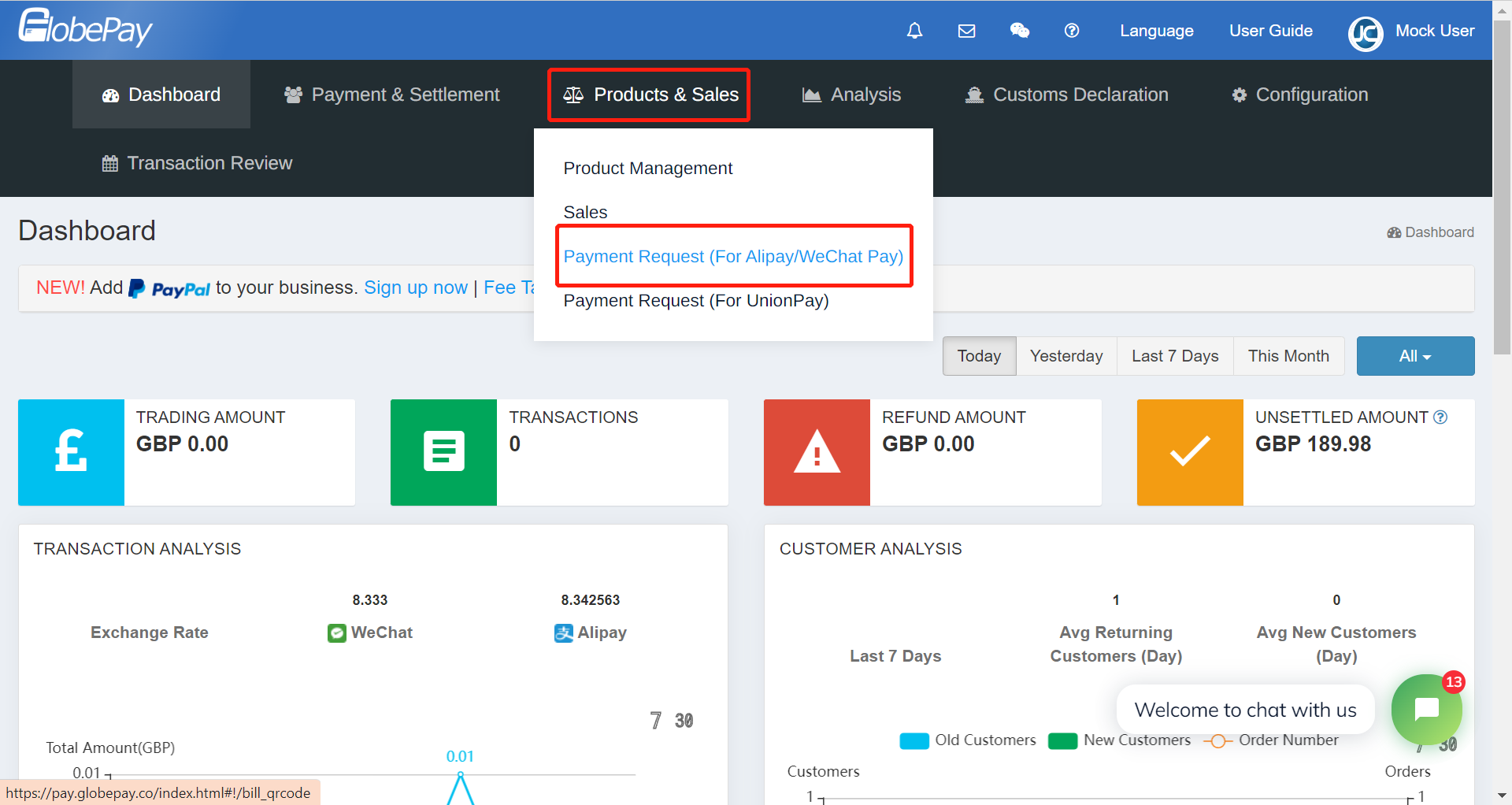Open the Configuration menu
The height and width of the screenshot is (805, 1512).
point(1299,95)
